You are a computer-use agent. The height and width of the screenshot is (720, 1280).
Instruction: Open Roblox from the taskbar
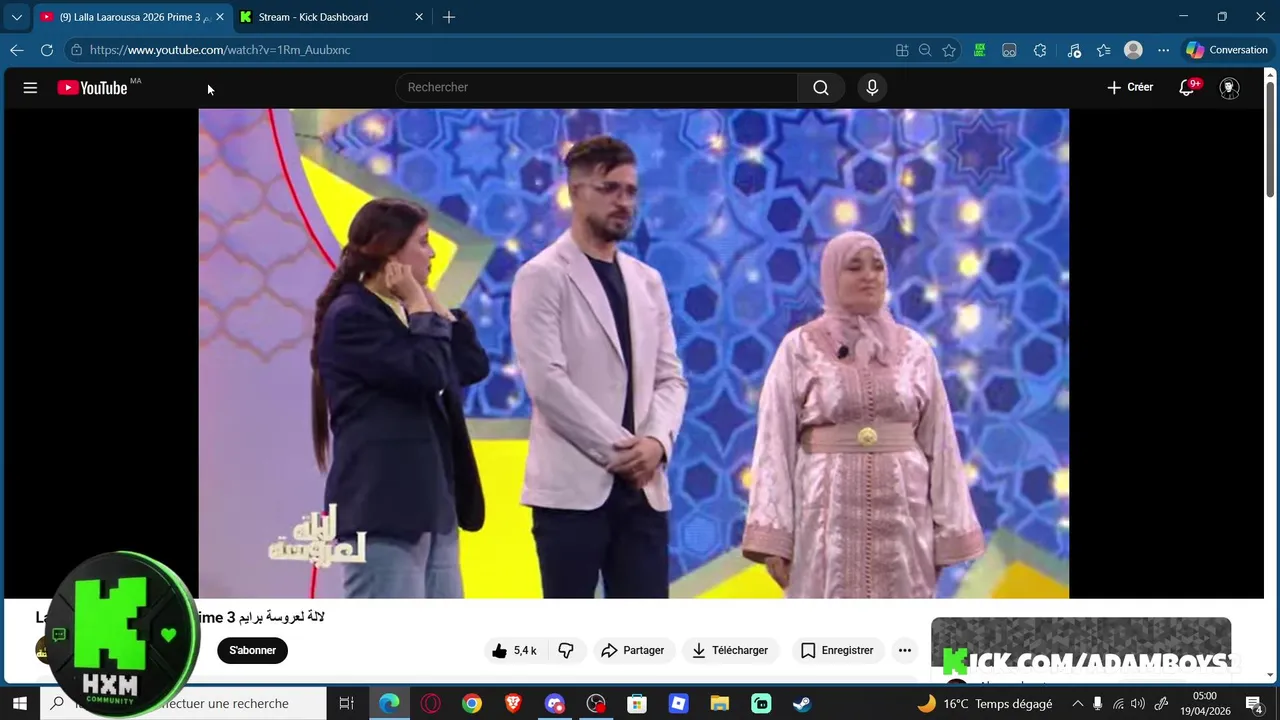pyautogui.click(x=679, y=703)
